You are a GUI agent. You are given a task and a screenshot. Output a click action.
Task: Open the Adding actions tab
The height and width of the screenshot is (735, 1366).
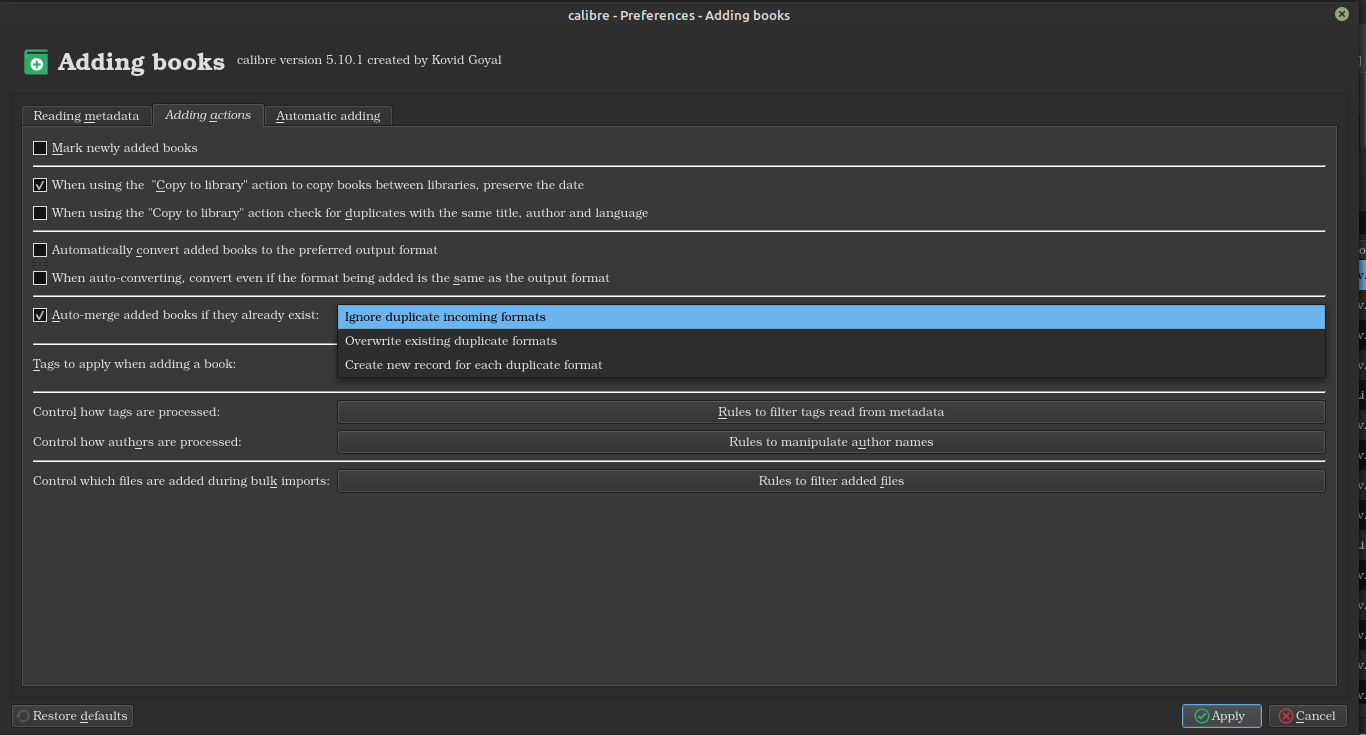tap(208, 115)
